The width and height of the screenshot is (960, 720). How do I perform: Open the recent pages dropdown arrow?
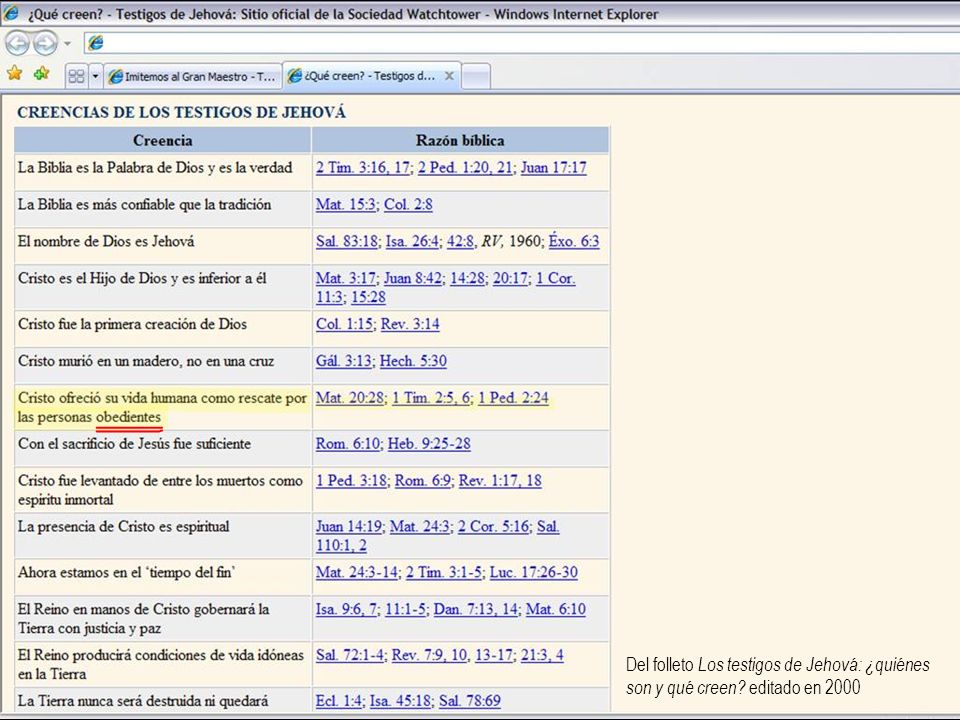coord(67,43)
